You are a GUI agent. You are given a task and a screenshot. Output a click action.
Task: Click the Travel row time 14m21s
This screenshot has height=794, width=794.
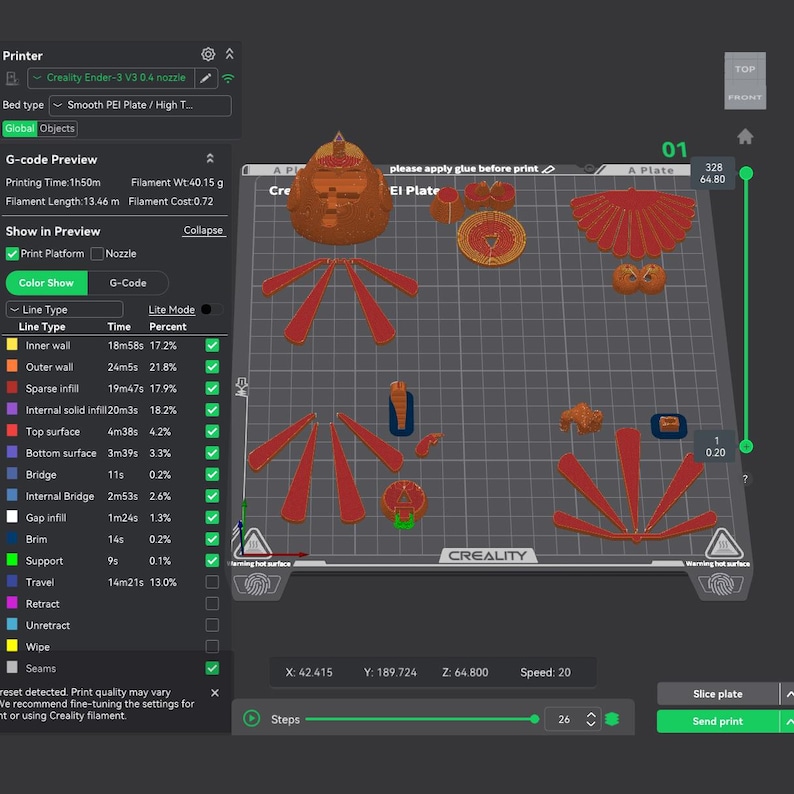[x=125, y=582]
